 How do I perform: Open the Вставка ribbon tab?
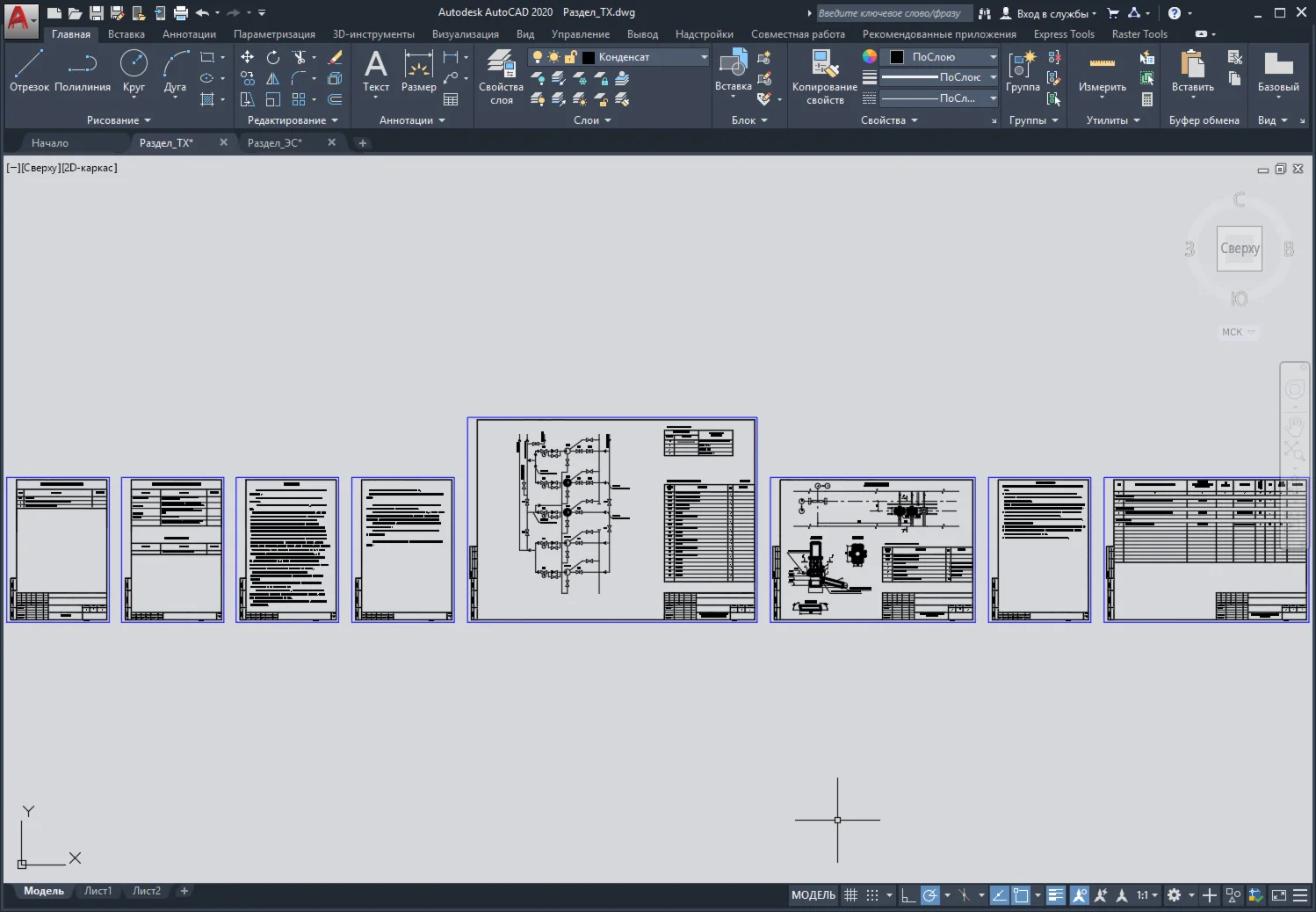pyautogui.click(x=127, y=34)
